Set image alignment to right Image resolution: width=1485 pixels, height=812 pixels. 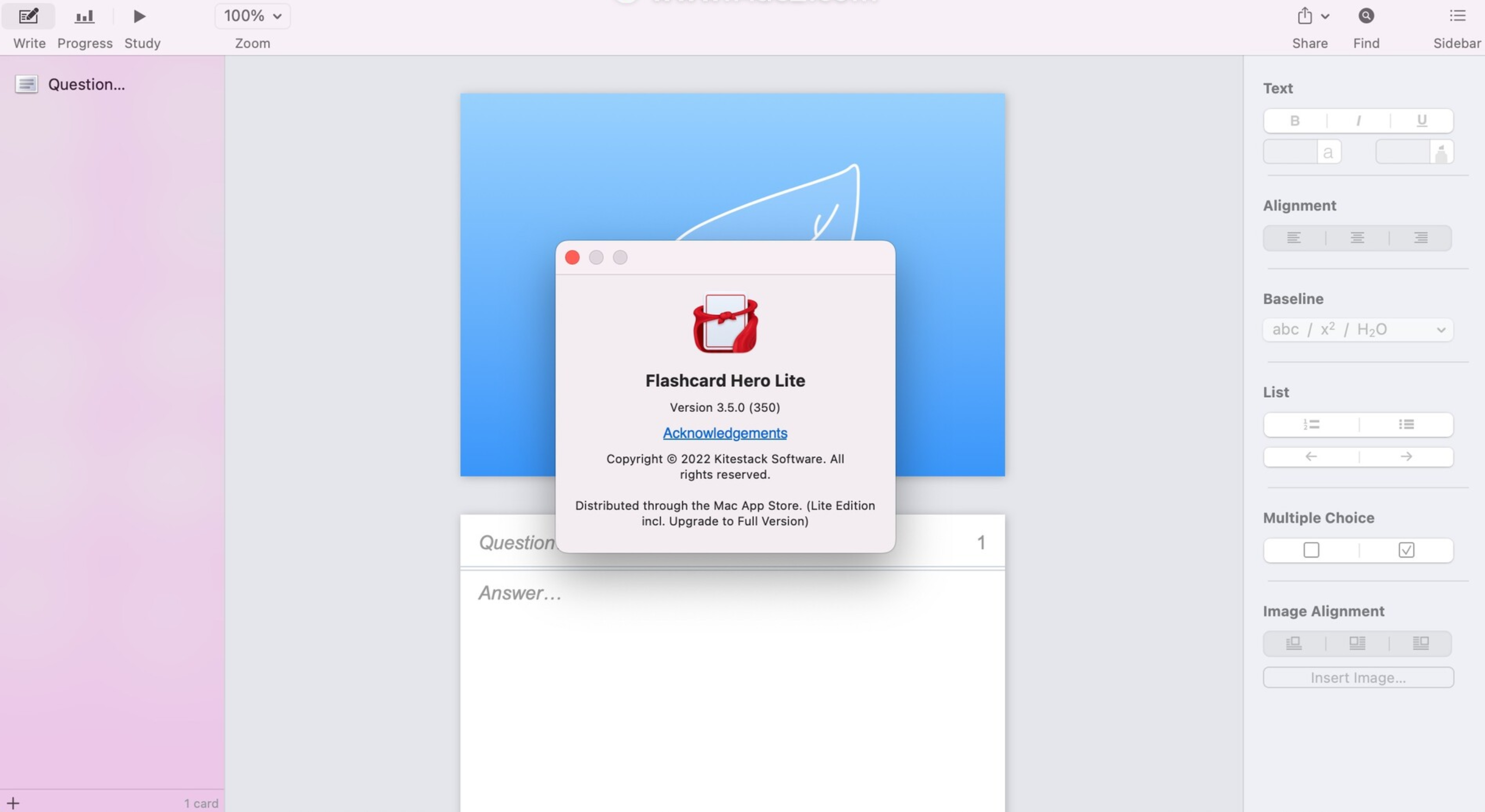[x=1420, y=643]
